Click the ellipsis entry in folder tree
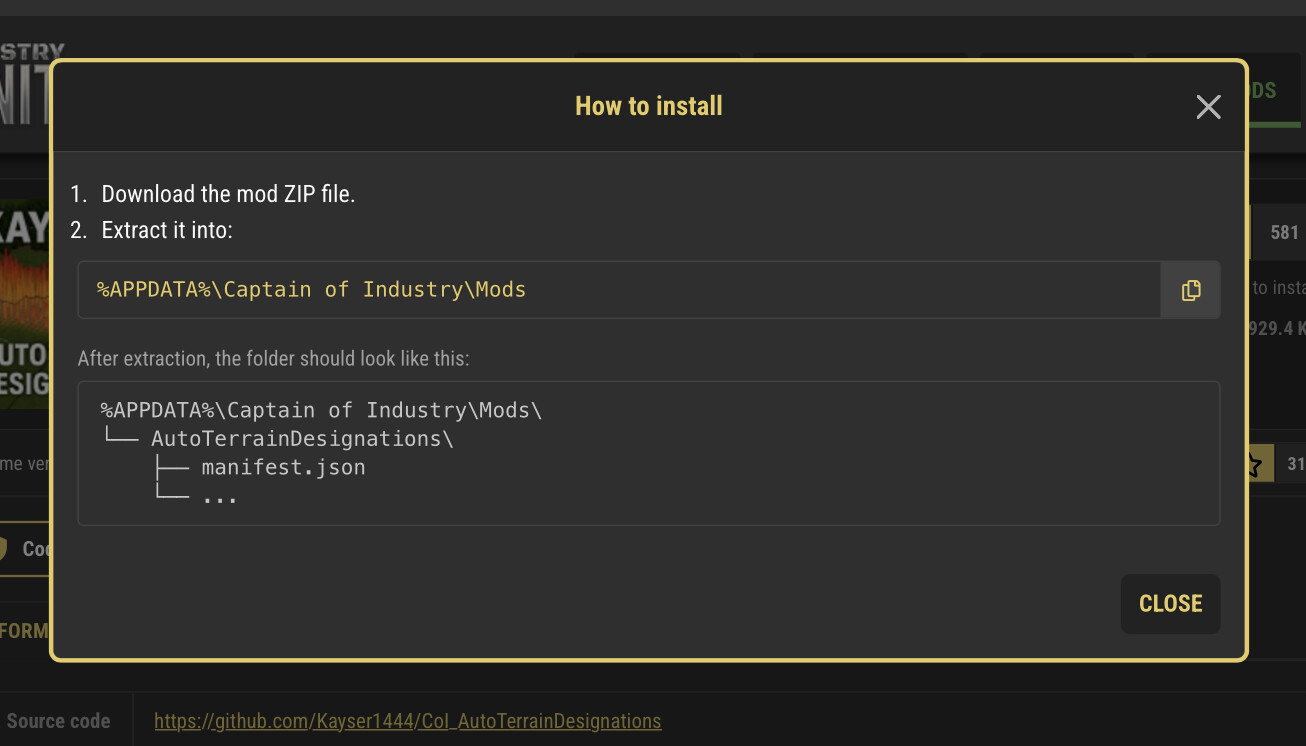Screen dimensions: 1306x746 pos(219,496)
